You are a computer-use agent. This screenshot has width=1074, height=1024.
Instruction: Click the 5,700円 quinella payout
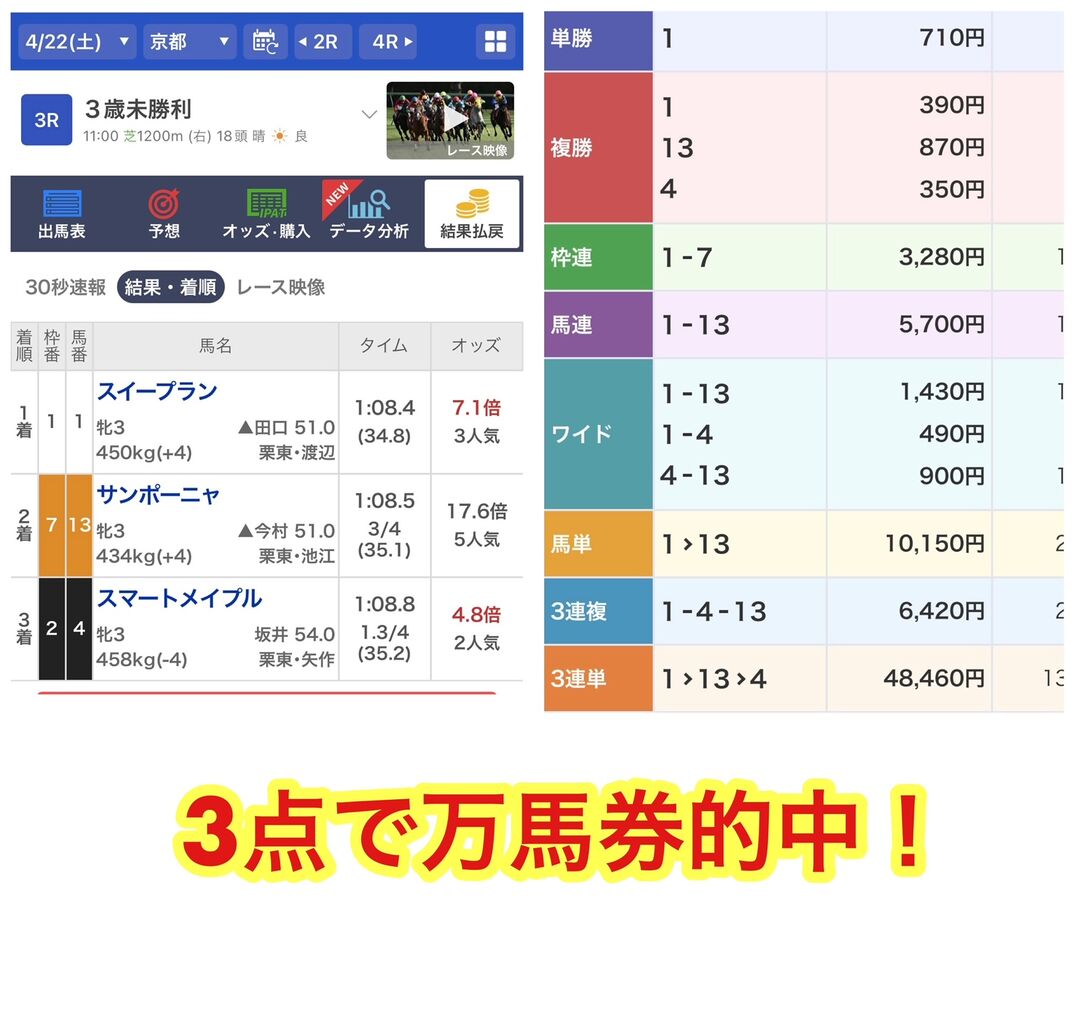coord(942,325)
